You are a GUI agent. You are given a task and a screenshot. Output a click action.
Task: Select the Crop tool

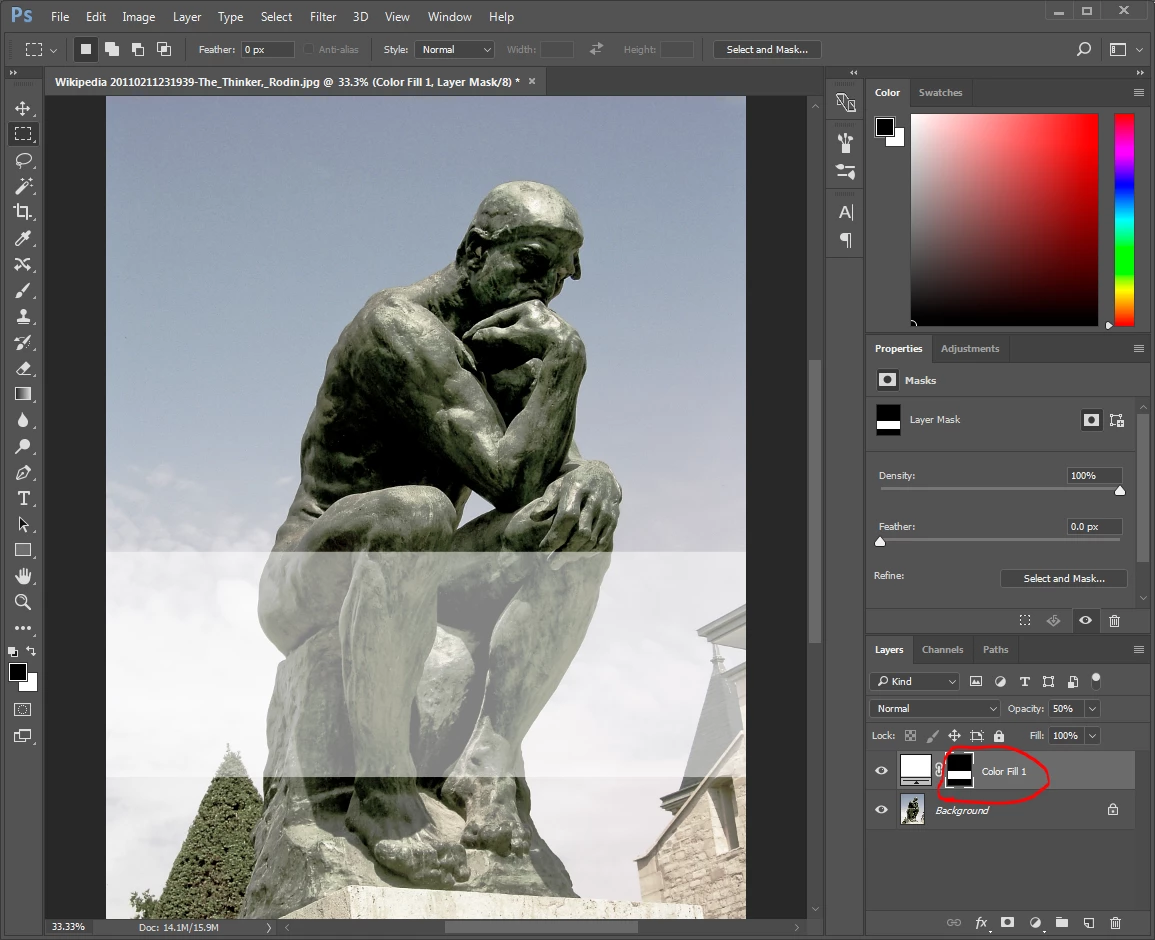23,212
